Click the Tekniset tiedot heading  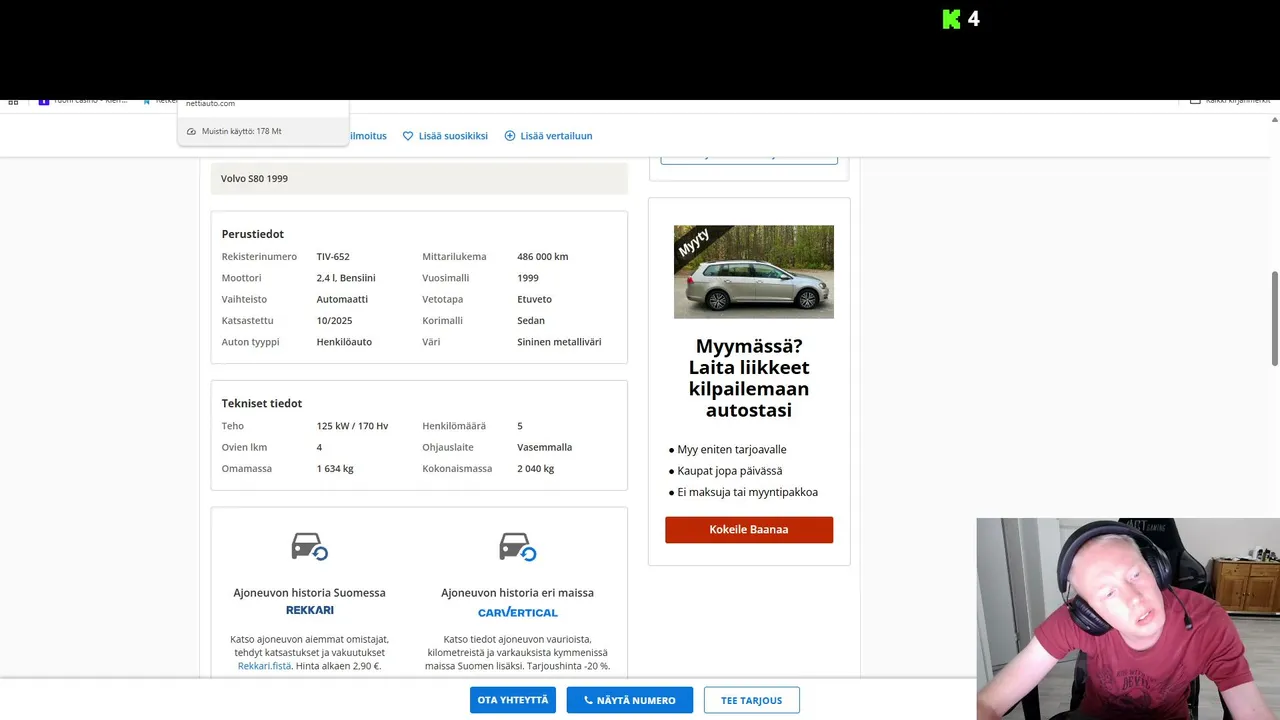click(262, 403)
